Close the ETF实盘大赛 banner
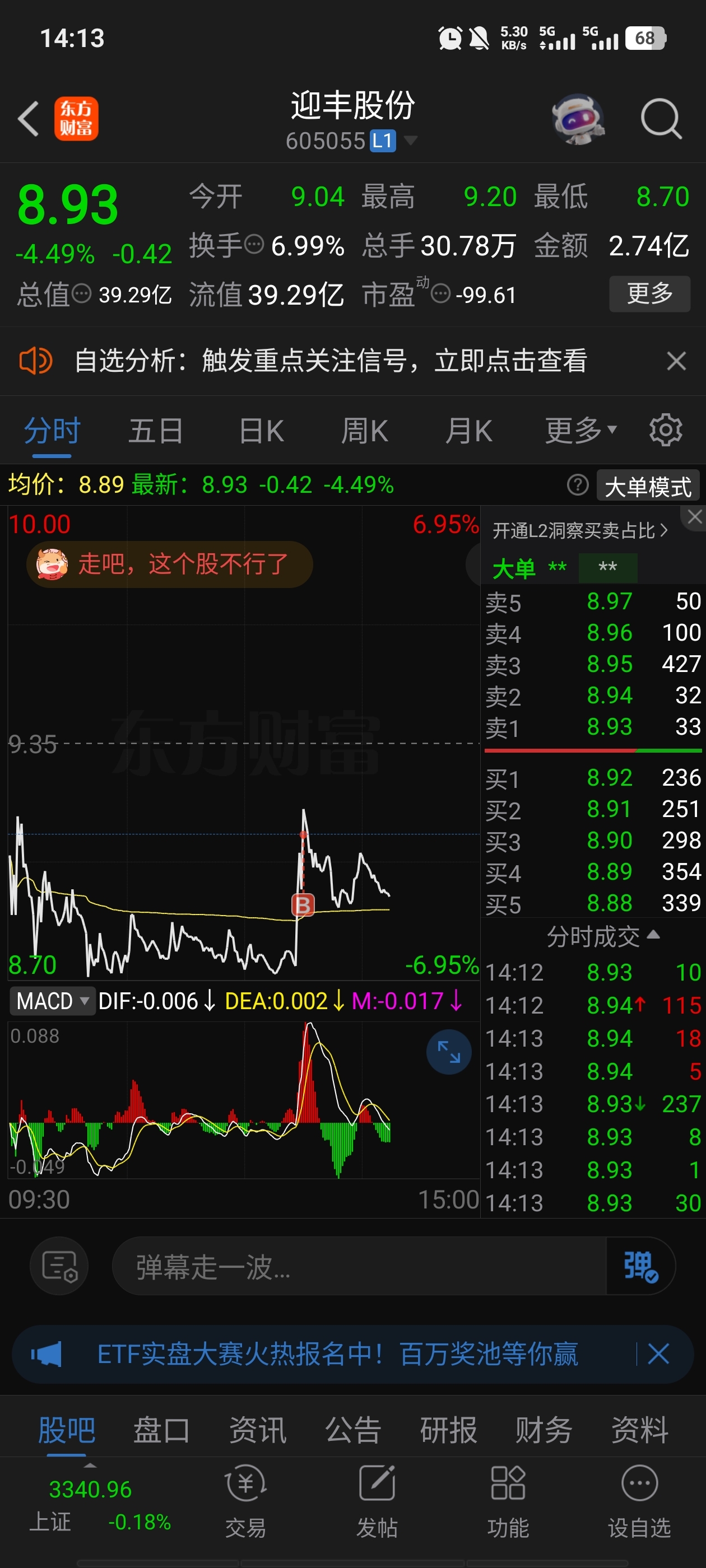The height and width of the screenshot is (1568, 706). (658, 1354)
